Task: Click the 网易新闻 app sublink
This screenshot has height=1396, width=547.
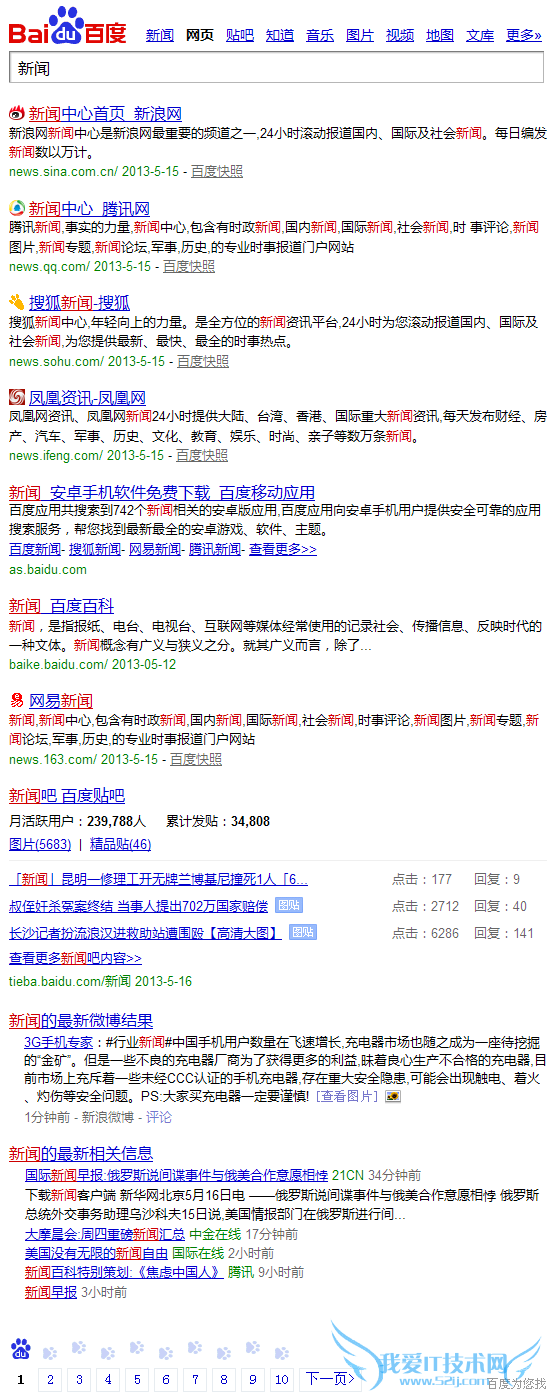Action: tap(155, 549)
